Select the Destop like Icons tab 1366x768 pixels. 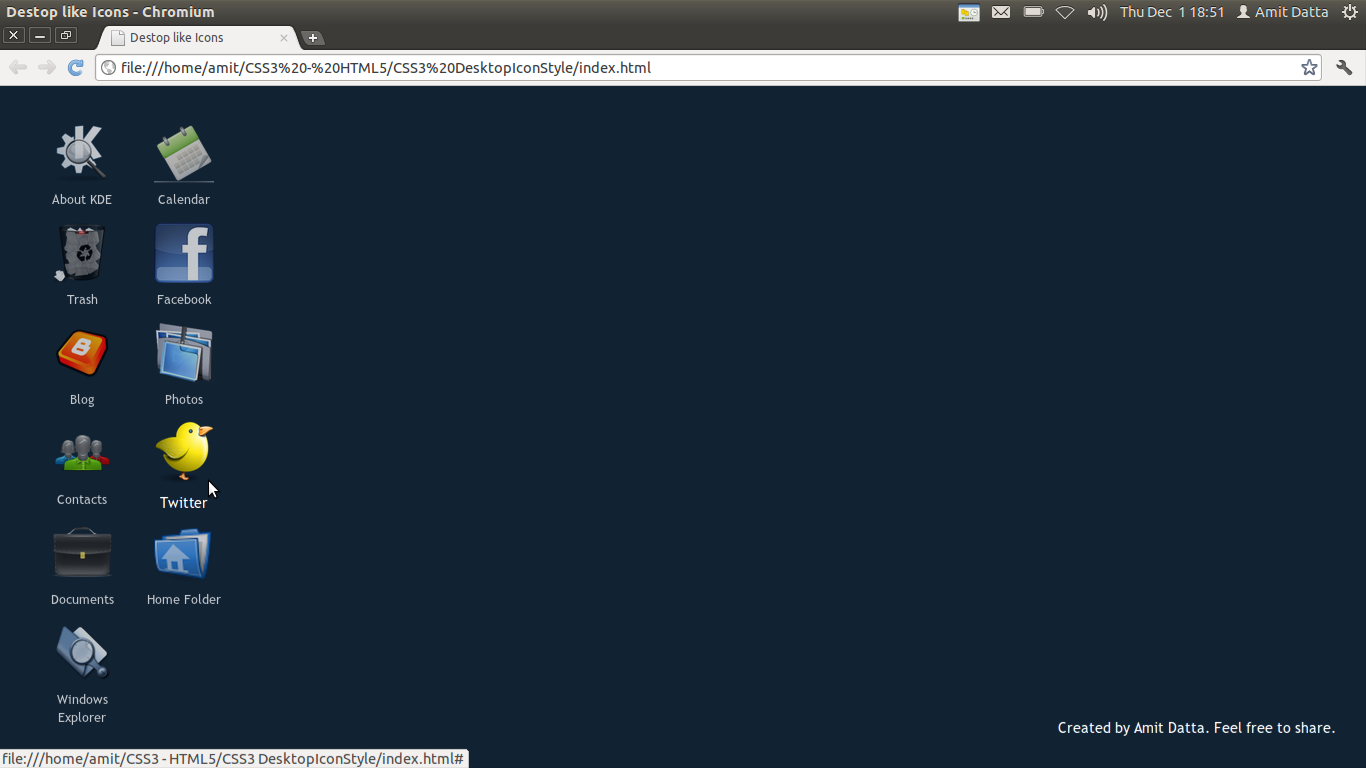190,37
